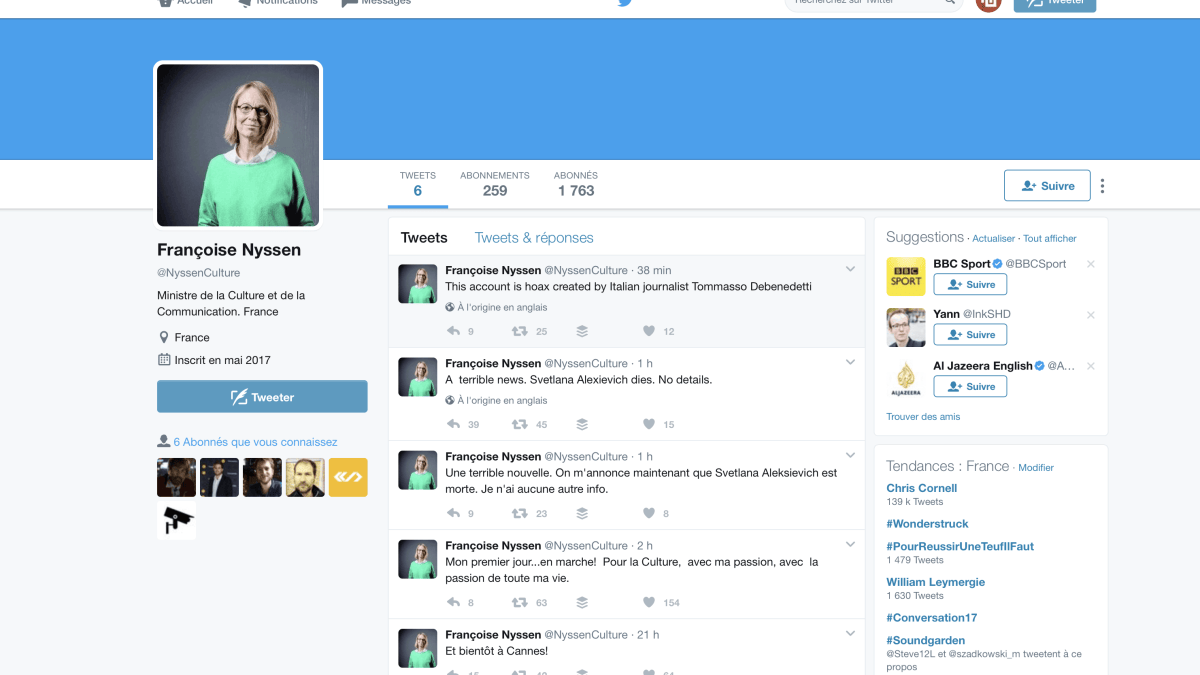Screen dimensions: 1200x675
Task: Reply to 'Mon premier jour' tweet
Action: pos(453,602)
